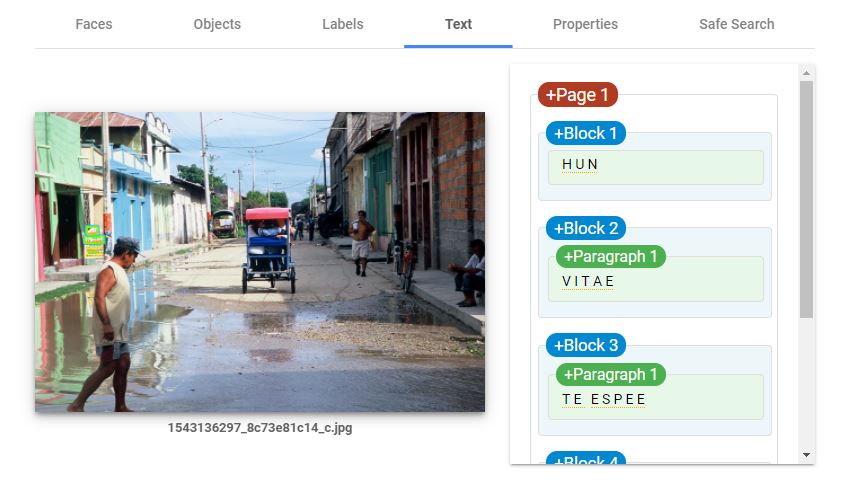
Task: Expand the +Block 1 badge
Action: (586, 133)
